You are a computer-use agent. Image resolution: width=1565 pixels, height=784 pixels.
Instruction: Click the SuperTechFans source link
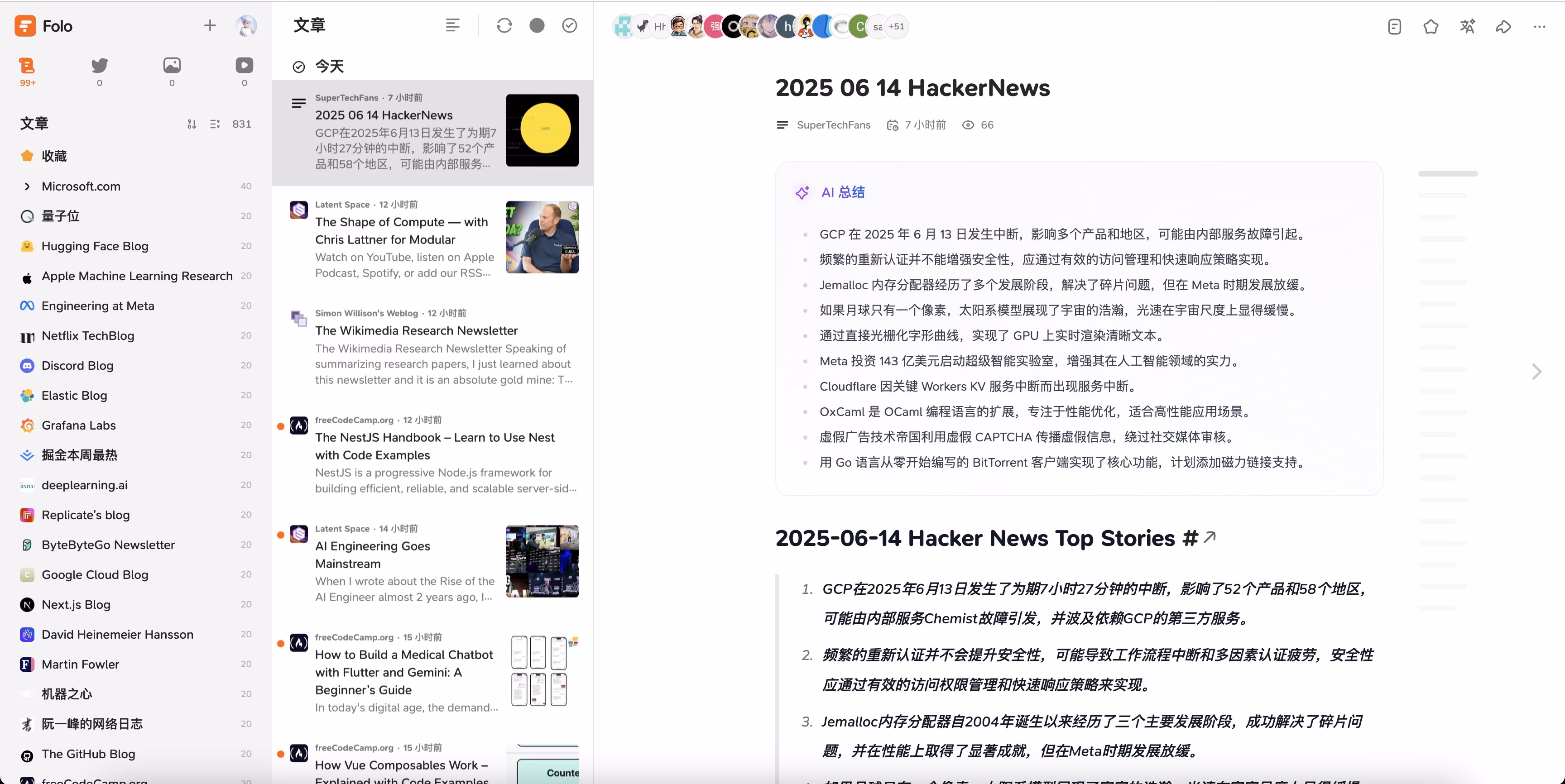click(833, 125)
